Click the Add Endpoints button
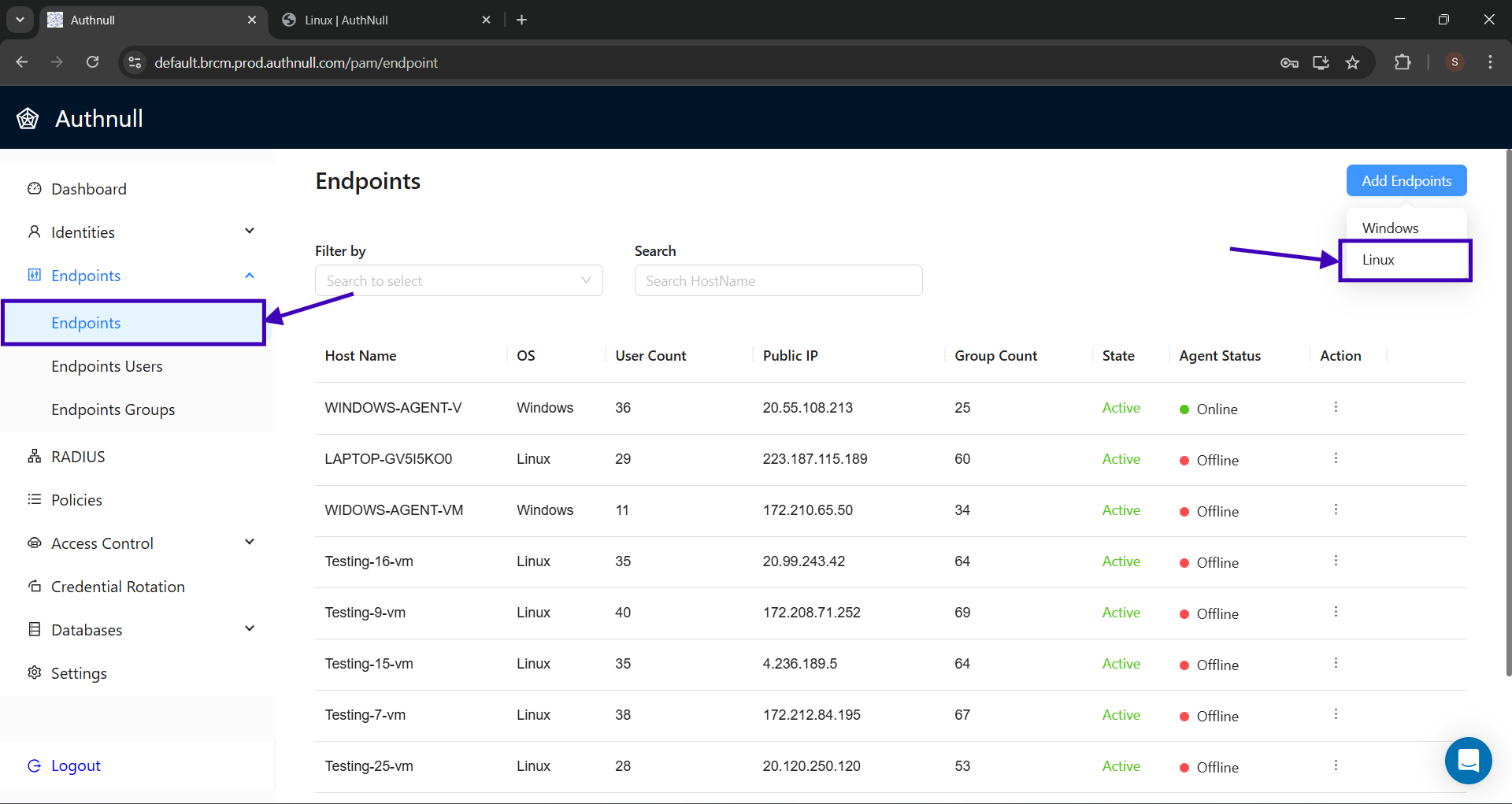The image size is (1512, 804). tap(1406, 180)
